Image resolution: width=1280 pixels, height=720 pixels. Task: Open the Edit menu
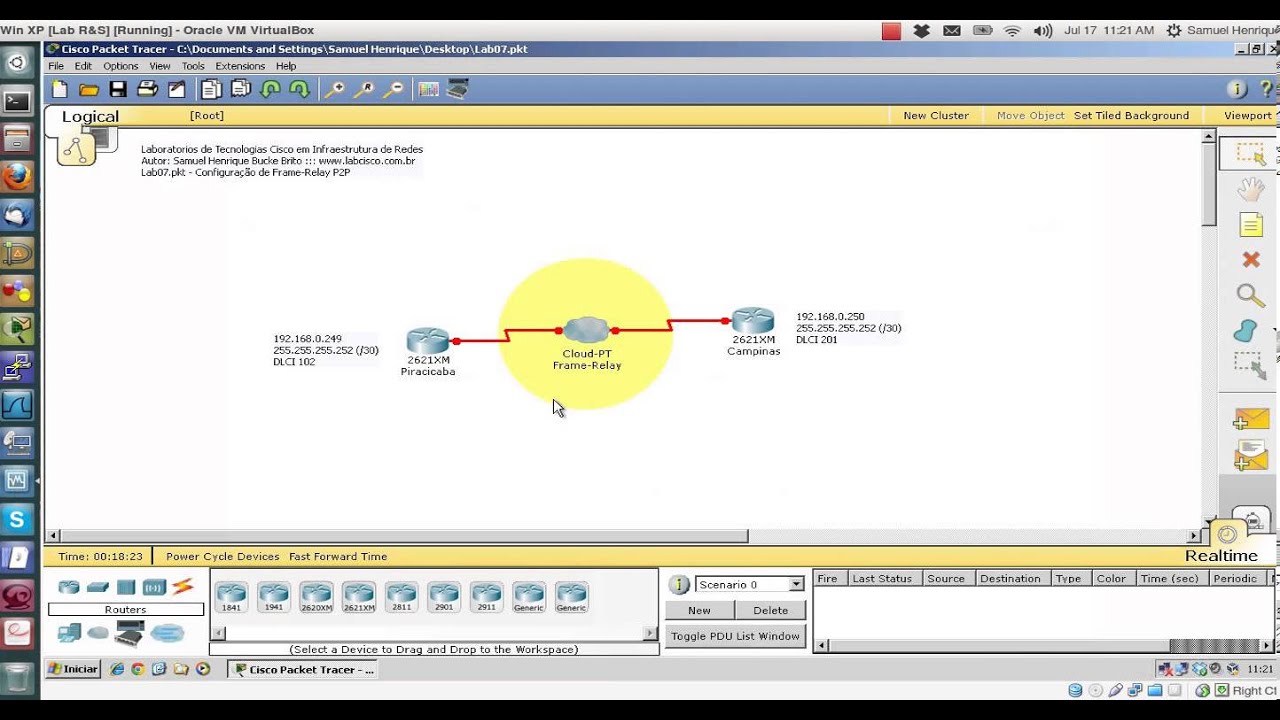(x=83, y=66)
